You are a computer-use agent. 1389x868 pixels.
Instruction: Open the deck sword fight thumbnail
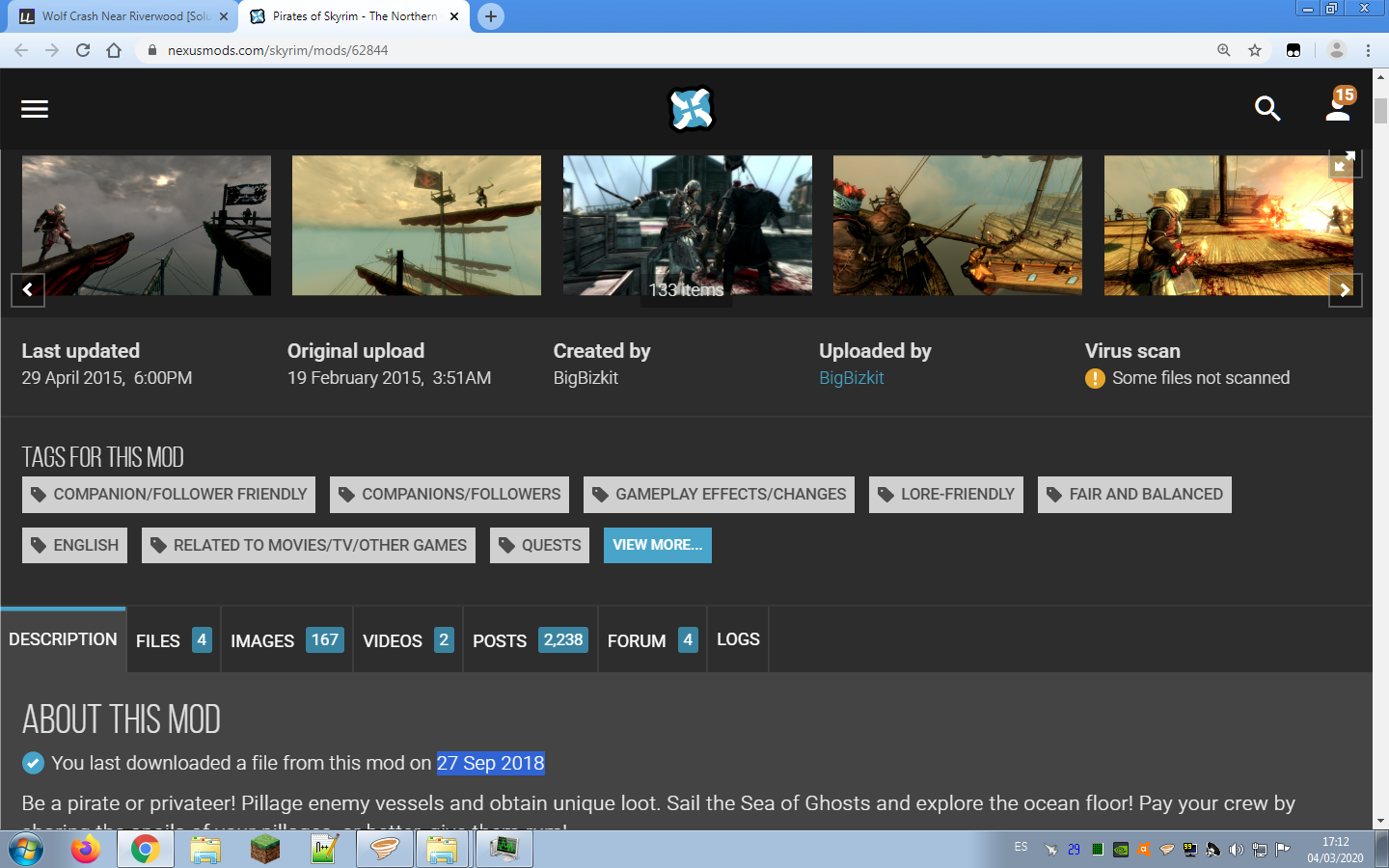(688, 226)
